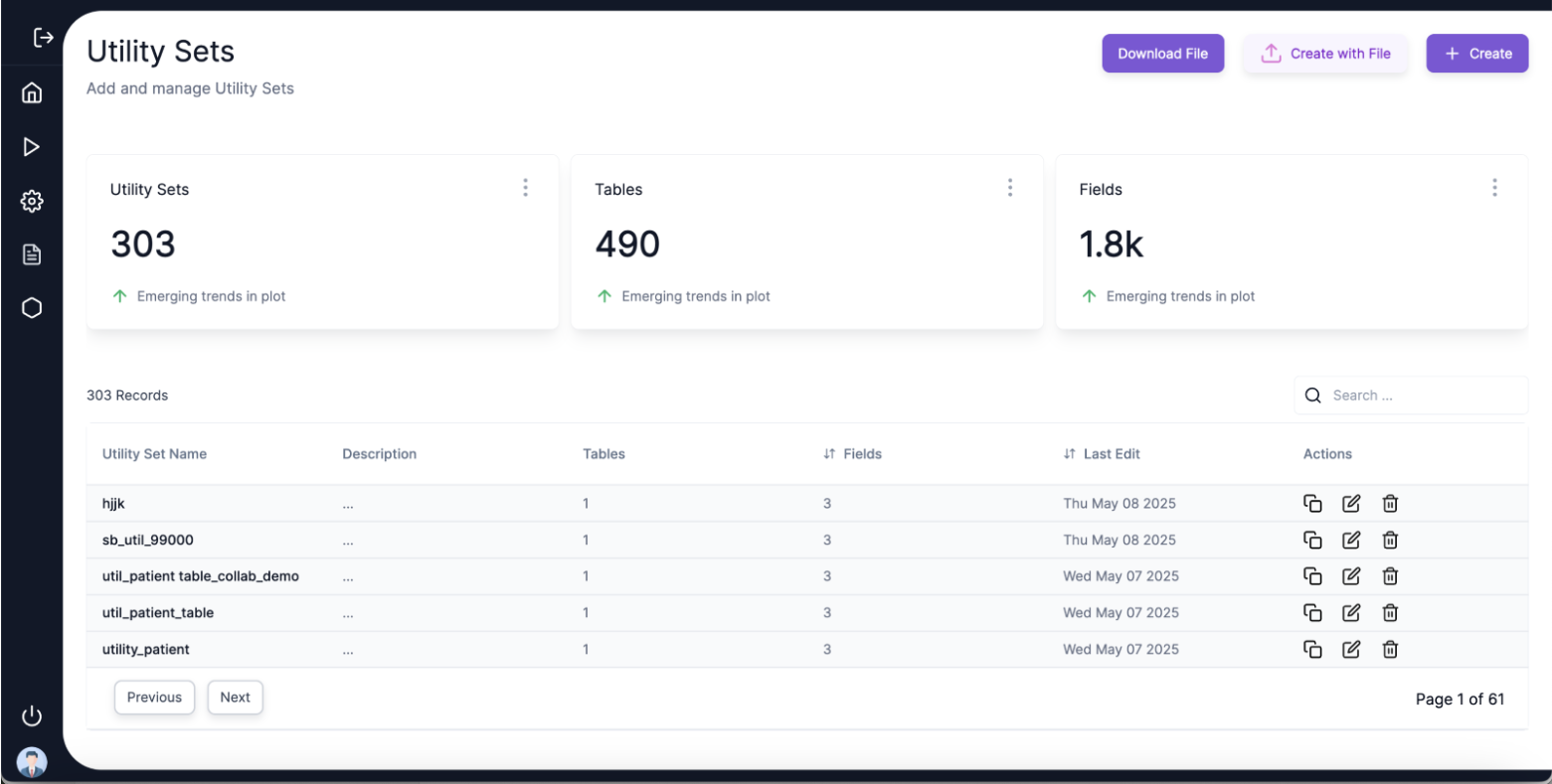Delete the utility_patient row
Viewport: 1552px width, 784px height.
pos(1390,650)
